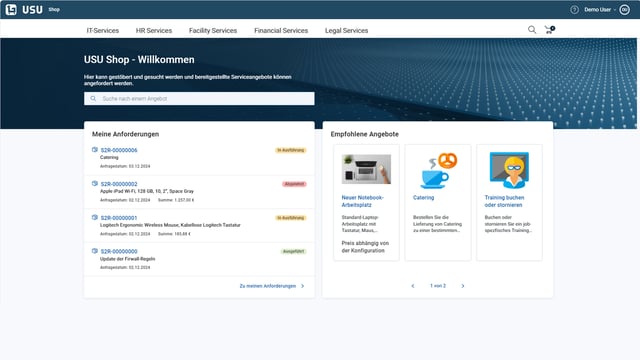Click the USU logo icon
The image size is (640, 360).
11,9
